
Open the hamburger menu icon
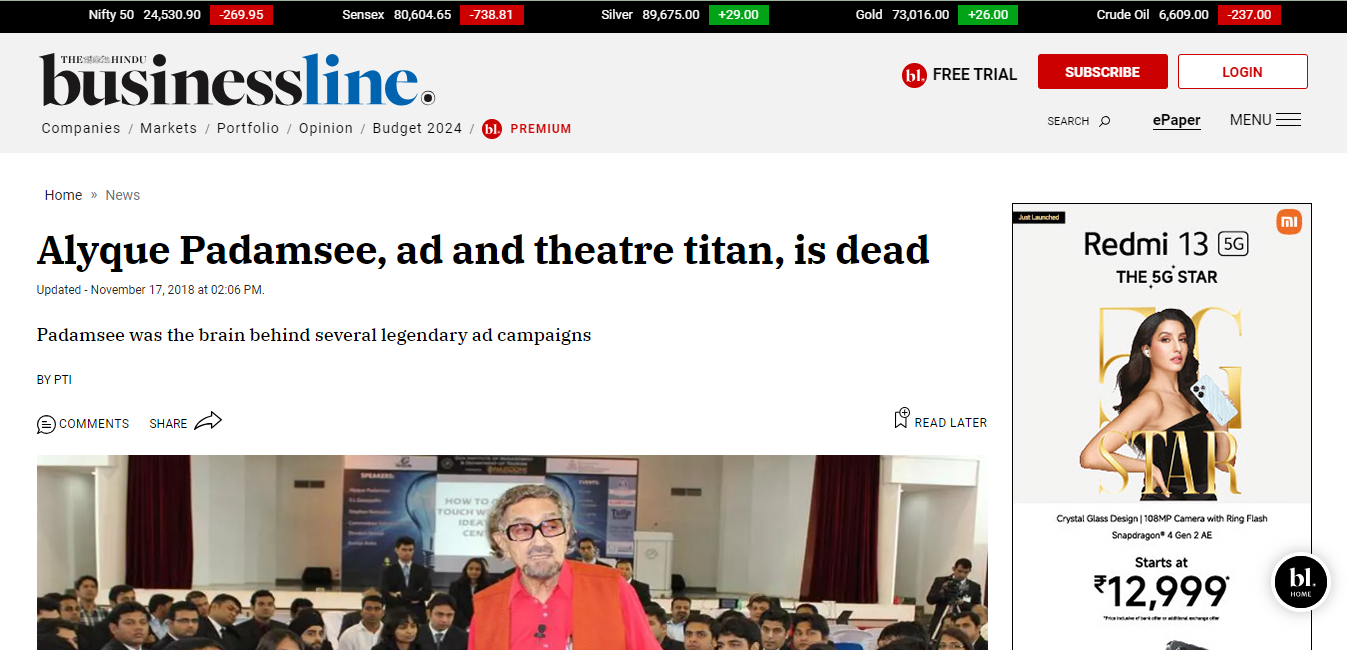[1288, 120]
